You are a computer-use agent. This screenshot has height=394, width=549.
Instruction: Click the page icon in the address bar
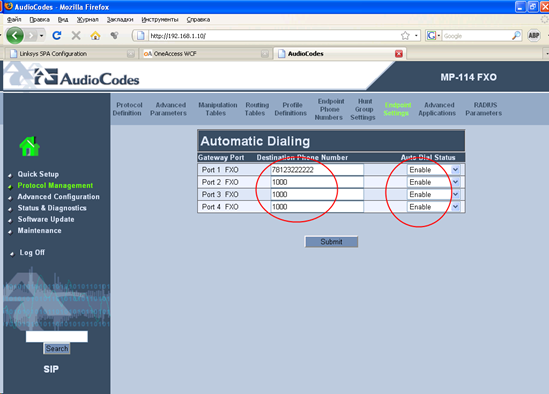pyautogui.click(x=141, y=36)
